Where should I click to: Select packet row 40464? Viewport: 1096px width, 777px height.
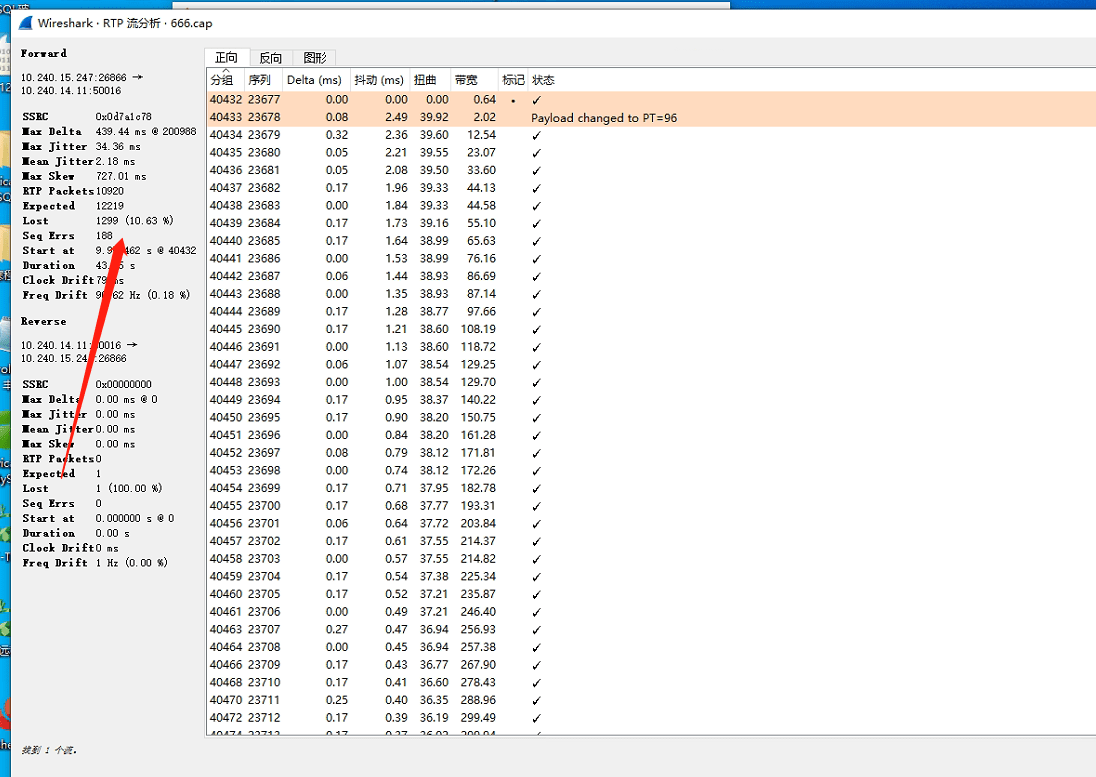pyautogui.click(x=651, y=647)
